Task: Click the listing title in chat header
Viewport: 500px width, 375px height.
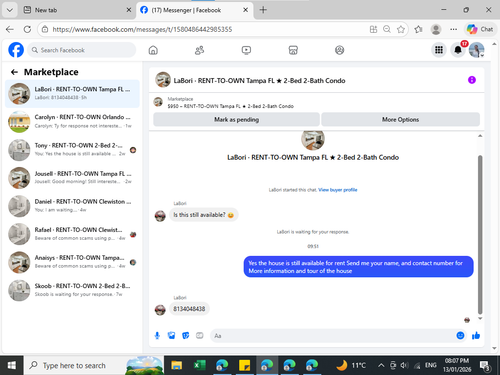Action: pos(259,81)
